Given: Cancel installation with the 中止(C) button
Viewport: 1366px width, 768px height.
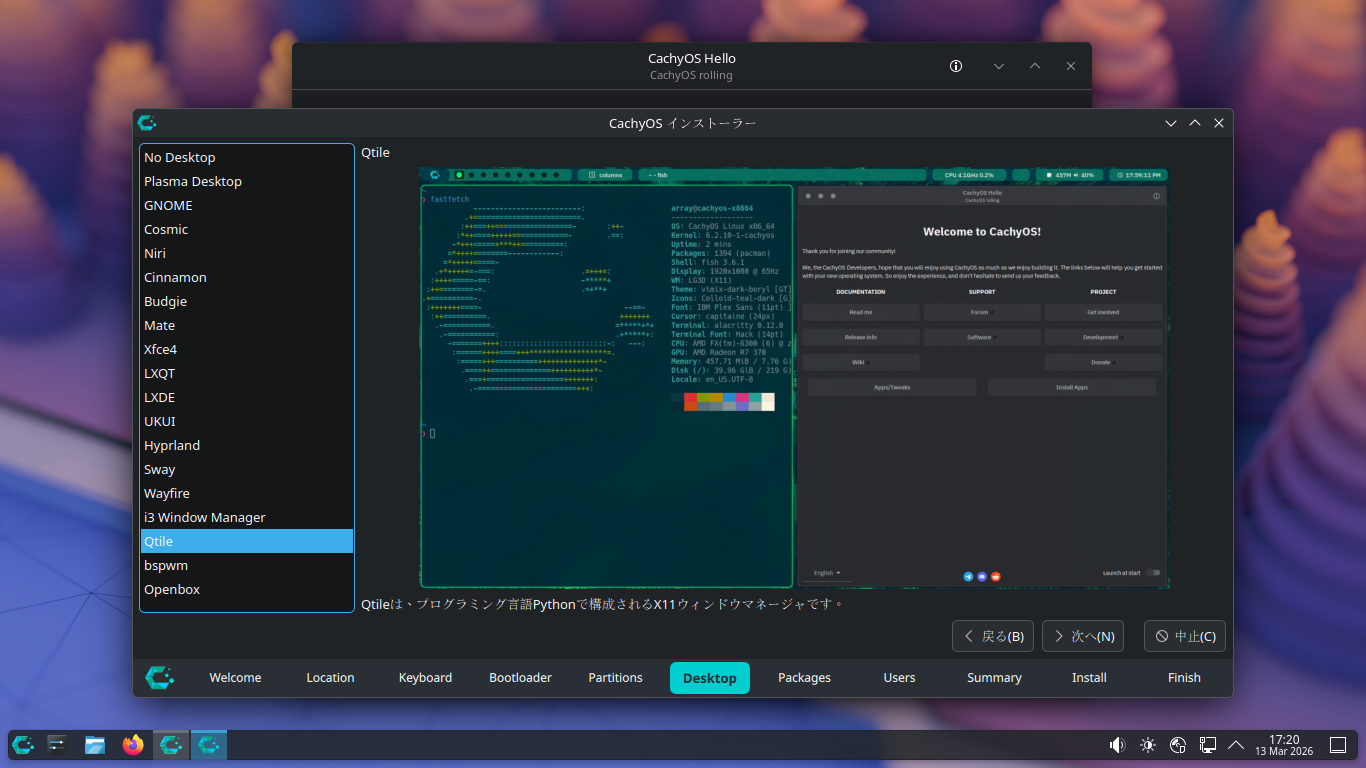Looking at the screenshot, I should [x=1185, y=636].
